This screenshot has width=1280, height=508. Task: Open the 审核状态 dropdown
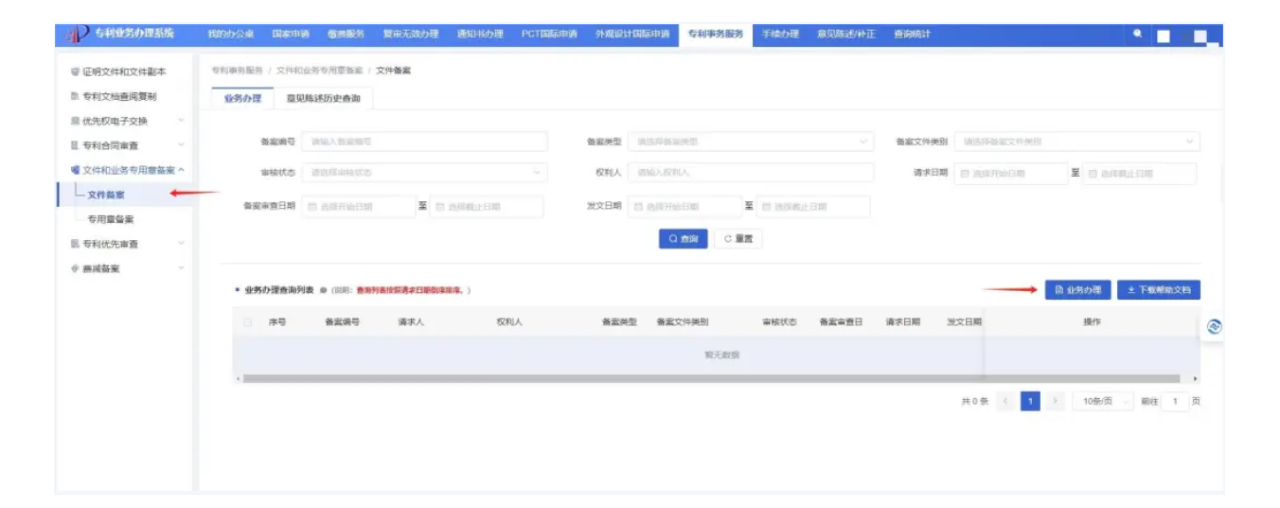tap(424, 173)
